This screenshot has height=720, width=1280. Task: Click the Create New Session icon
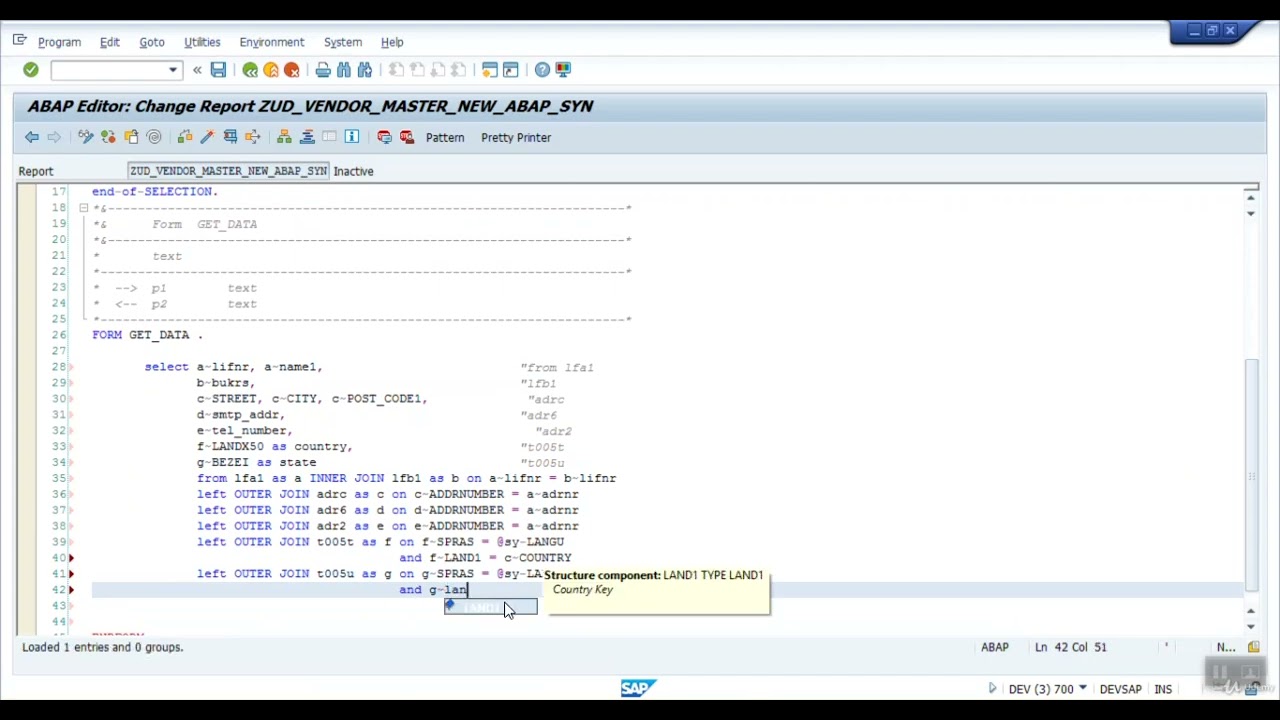(490, 70)
